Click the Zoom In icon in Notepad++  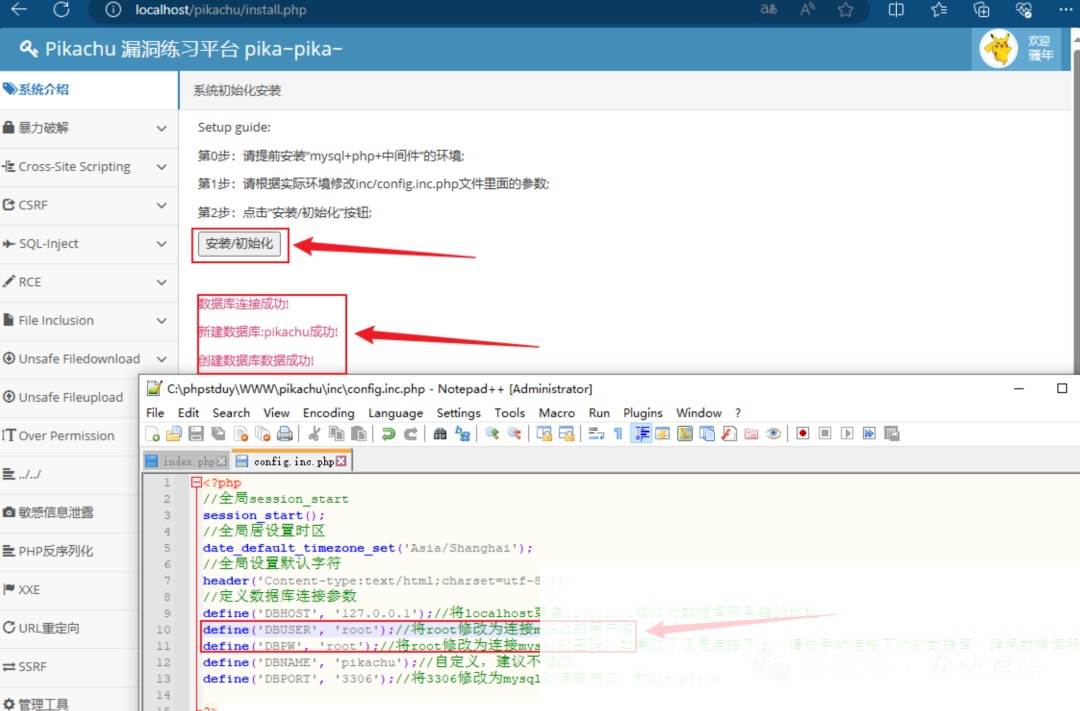click(x=492, y=433)
